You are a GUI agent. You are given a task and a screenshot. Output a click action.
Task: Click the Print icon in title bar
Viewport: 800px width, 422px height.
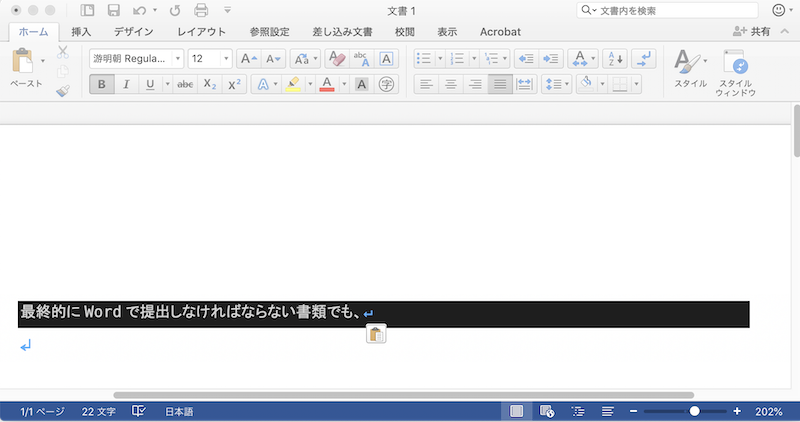(201, 10)
